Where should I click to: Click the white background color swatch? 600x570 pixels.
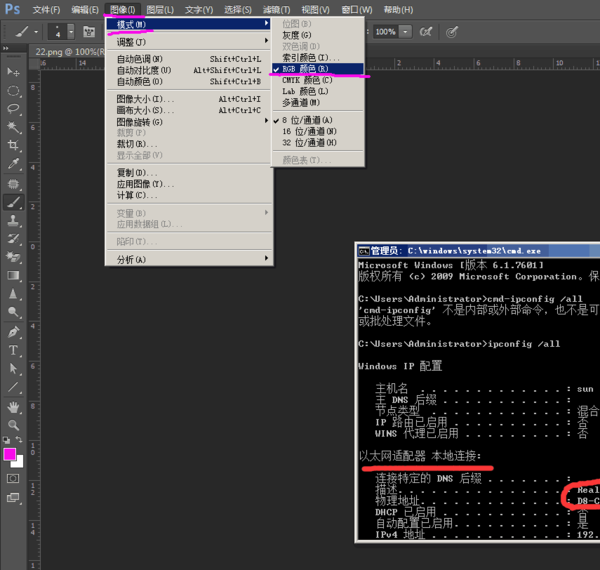(x=18, y=463)
